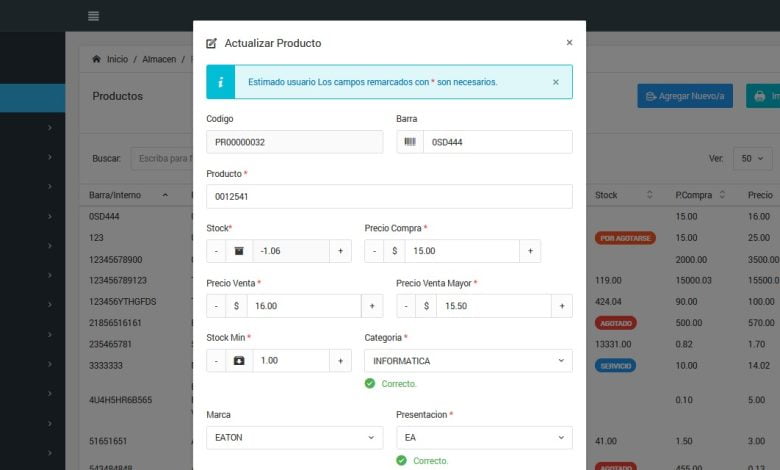Open the Categoria dropdown showing INFORMATICA
The height and width of the screenshot is (470, 780).
tap(468, 360)
